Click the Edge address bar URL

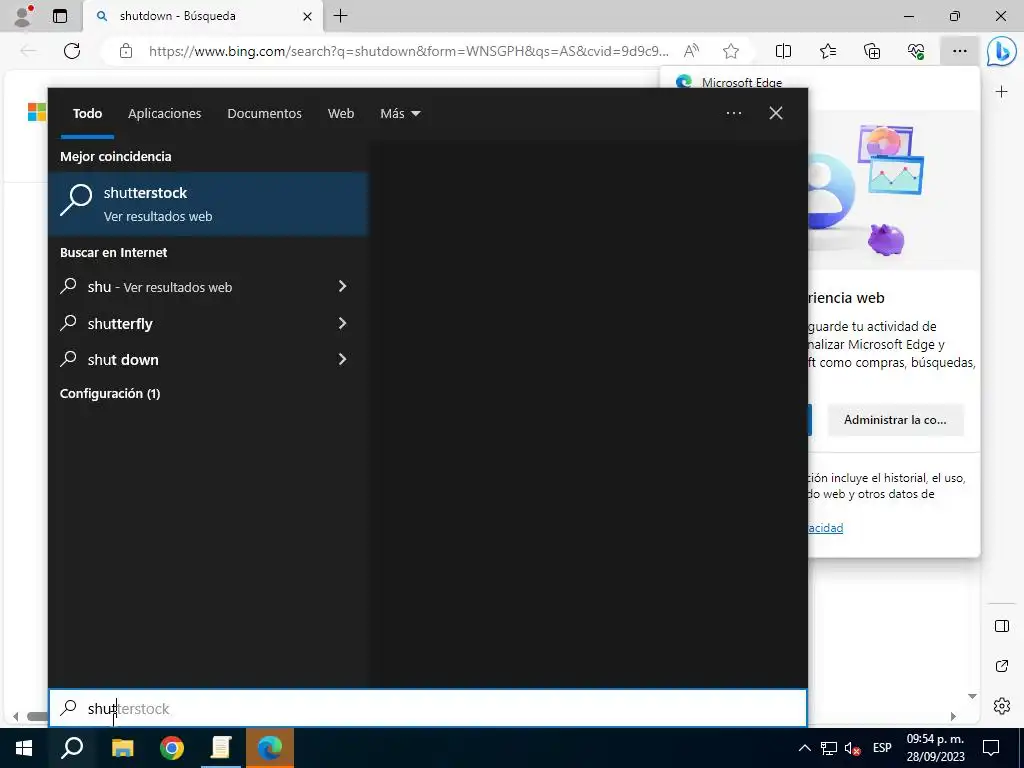pyautogui.click(x=408, y=51)
